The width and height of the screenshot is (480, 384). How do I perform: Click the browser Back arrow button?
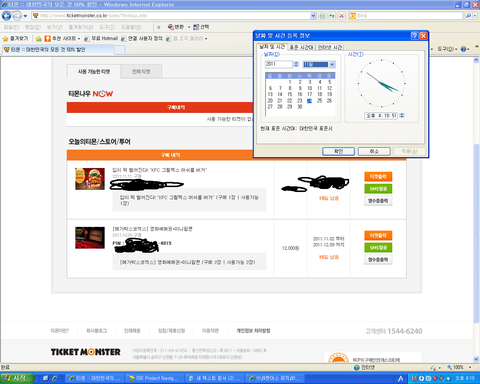(6, 16)
